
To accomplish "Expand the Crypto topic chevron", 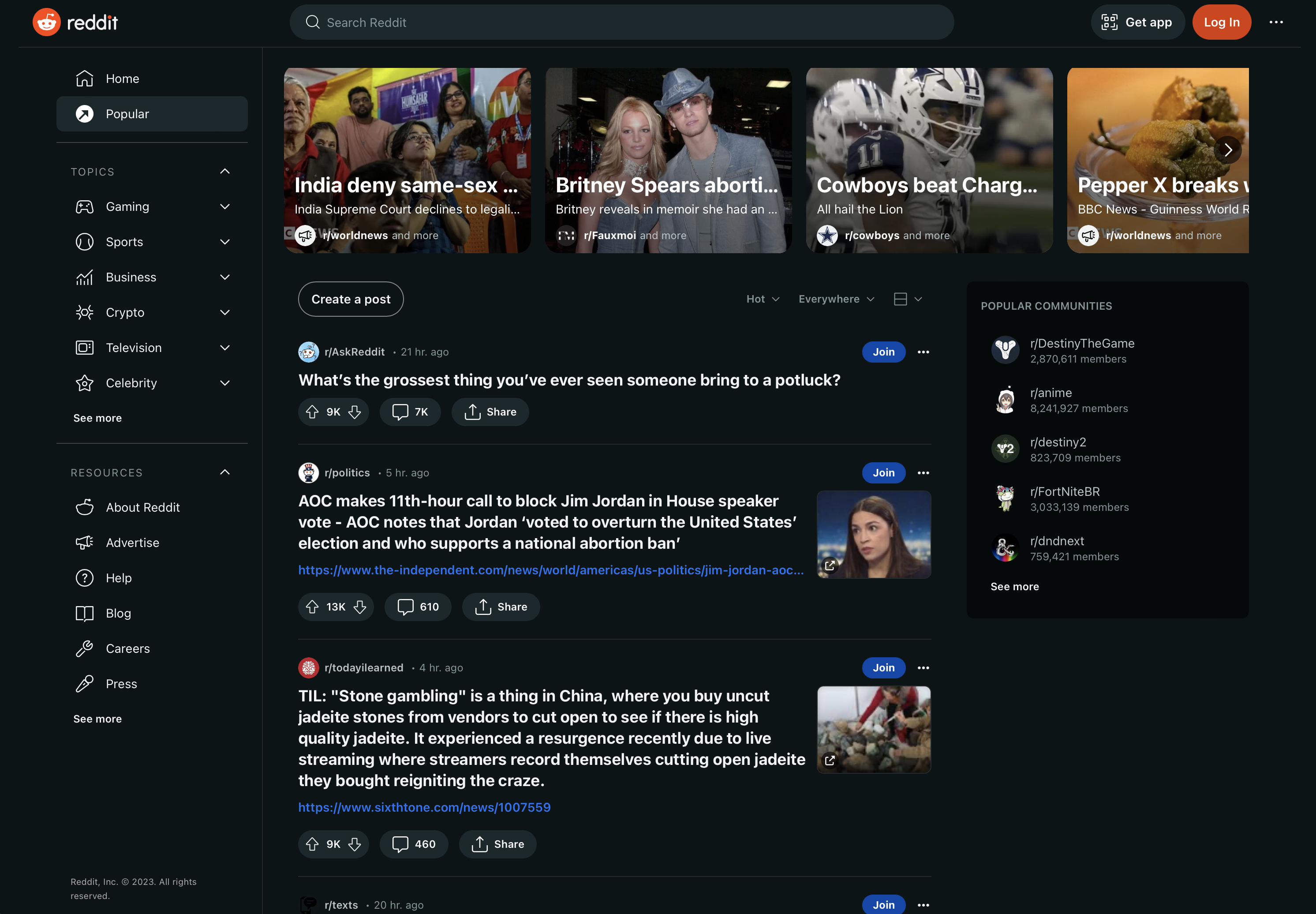I will point(225,313).
